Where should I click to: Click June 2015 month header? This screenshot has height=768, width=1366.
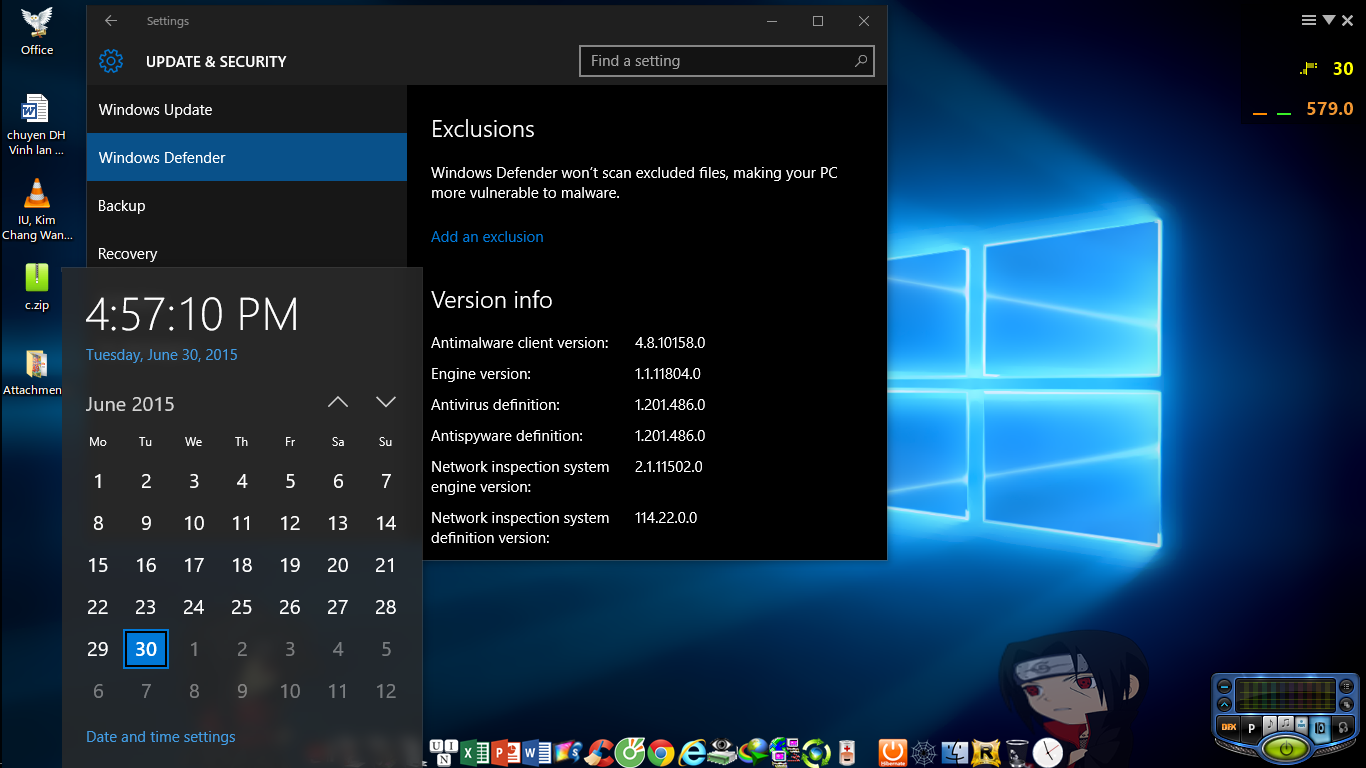pos(130,404)
